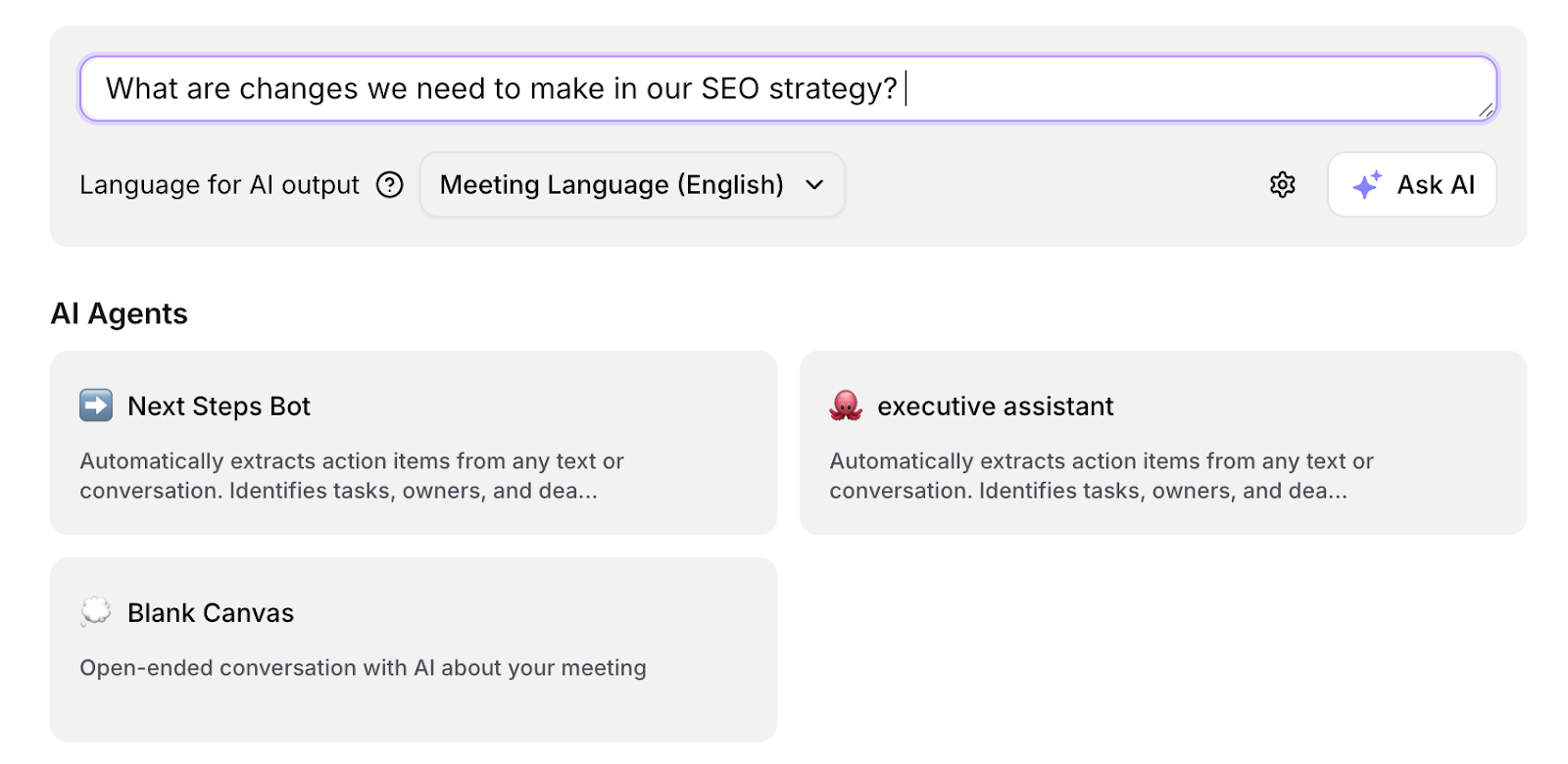Select the executive assistant agent title
This screenshot has height=764, width=1568.
(995, 406)
